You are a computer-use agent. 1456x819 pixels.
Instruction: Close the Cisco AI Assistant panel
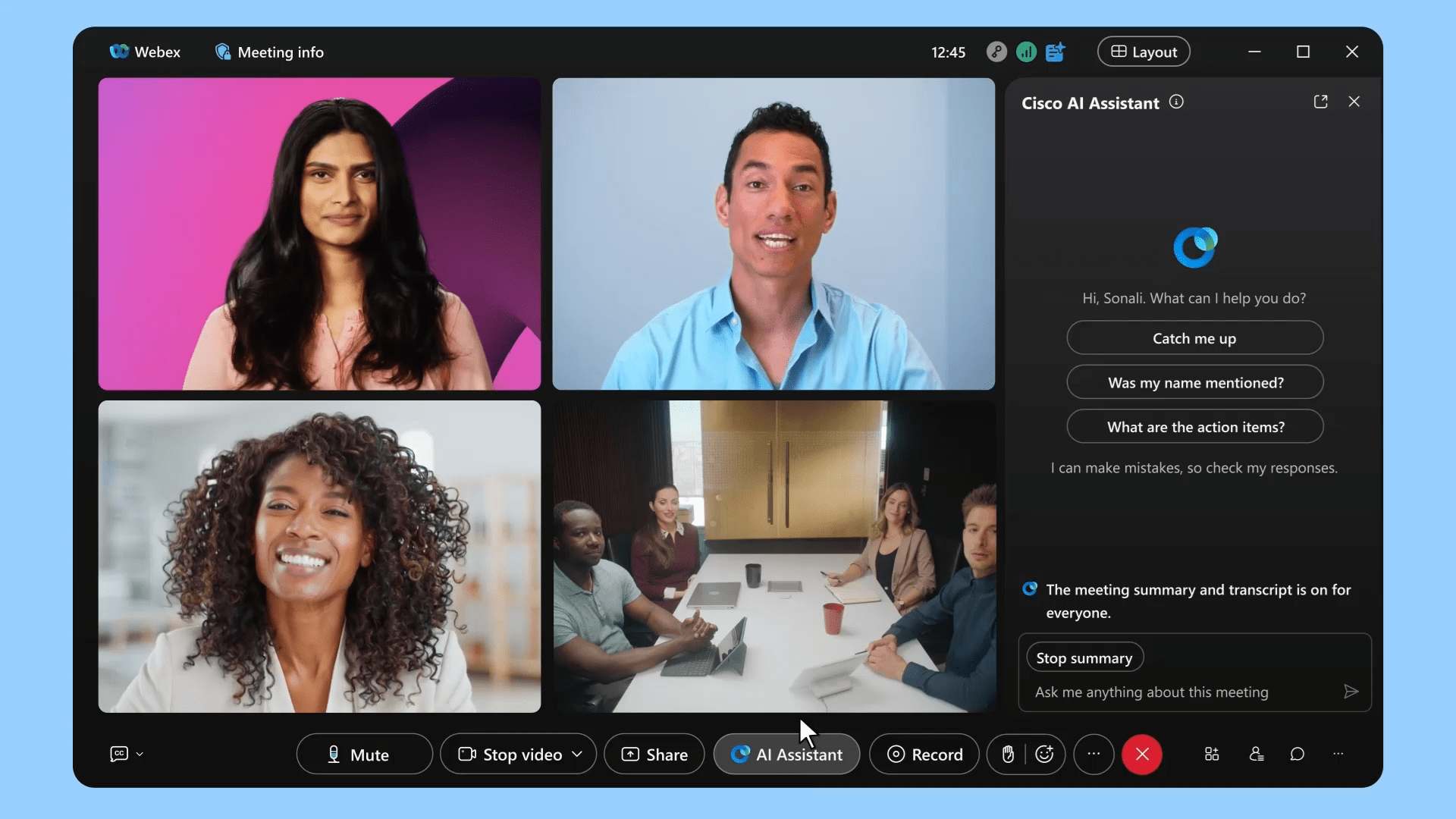tap(1354, 102)
